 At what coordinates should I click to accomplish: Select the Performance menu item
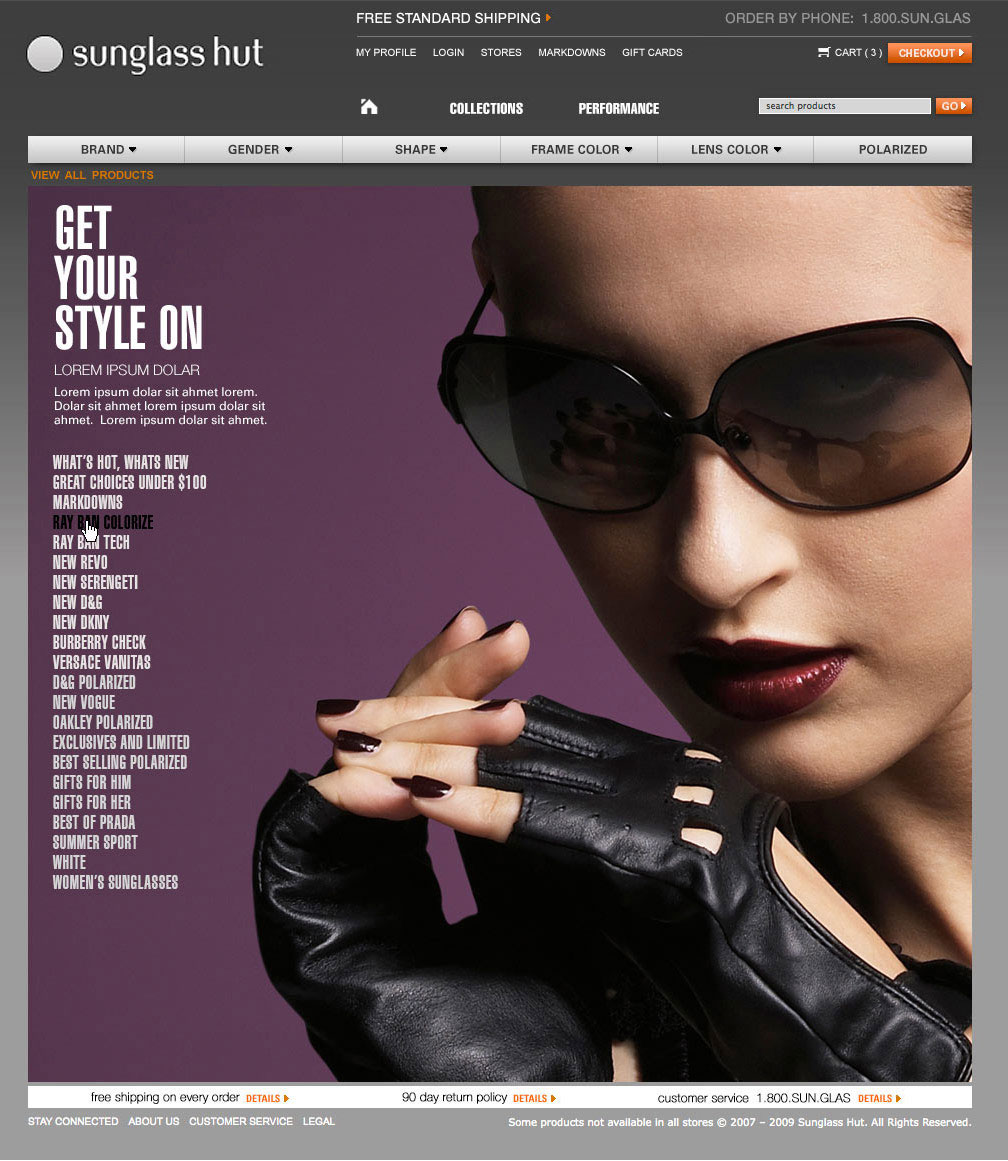pyautogui.click(x=618, y=108)
